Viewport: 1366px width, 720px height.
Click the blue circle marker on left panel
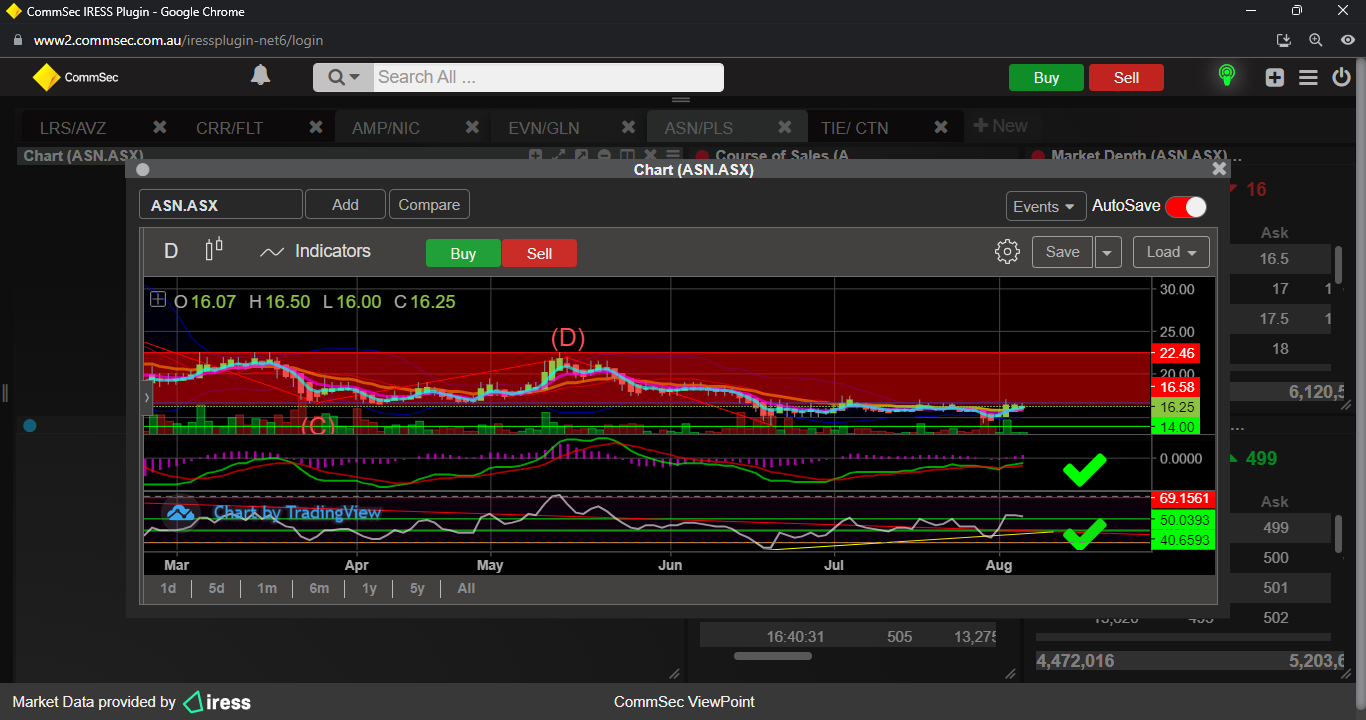pyautogui.click(x=29, y=426)
